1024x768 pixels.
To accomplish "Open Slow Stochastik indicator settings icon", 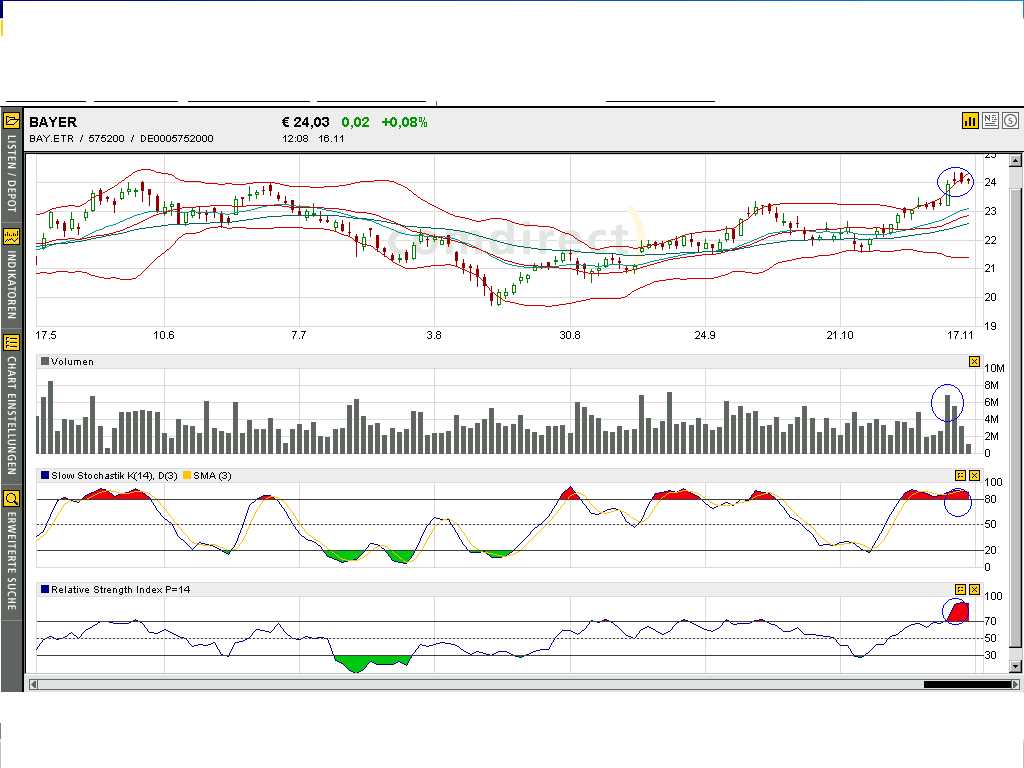I will point(960,475).
